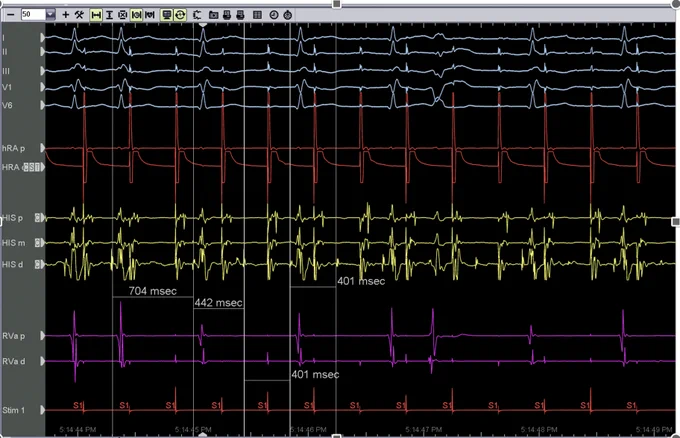Image resolution: width=680 pixels, height=438 pixels.
Task: Click the 5:14:47 PM timestamp
Action: [424, 430]
